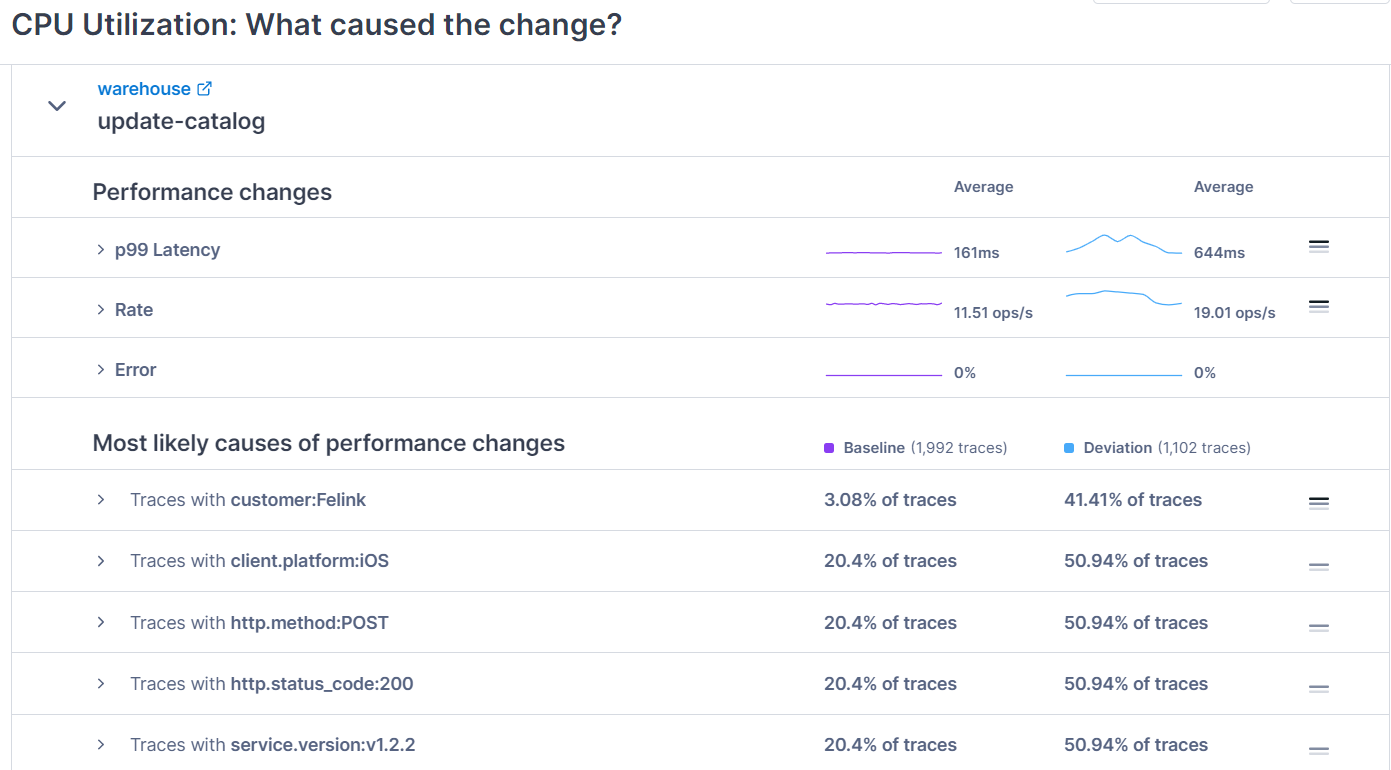
Task: Click the impact bars icon for Rate
Action: (x=1318, y=306)
